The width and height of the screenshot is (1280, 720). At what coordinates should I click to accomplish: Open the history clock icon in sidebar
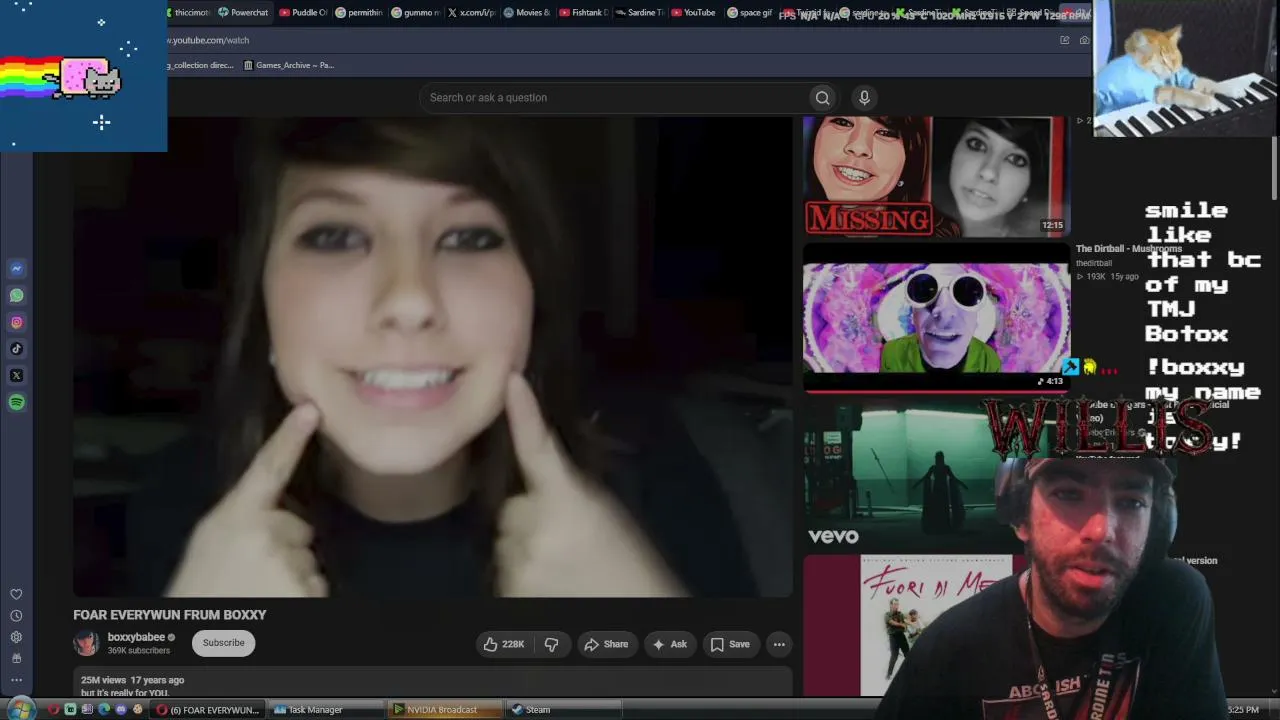point(16,616)
